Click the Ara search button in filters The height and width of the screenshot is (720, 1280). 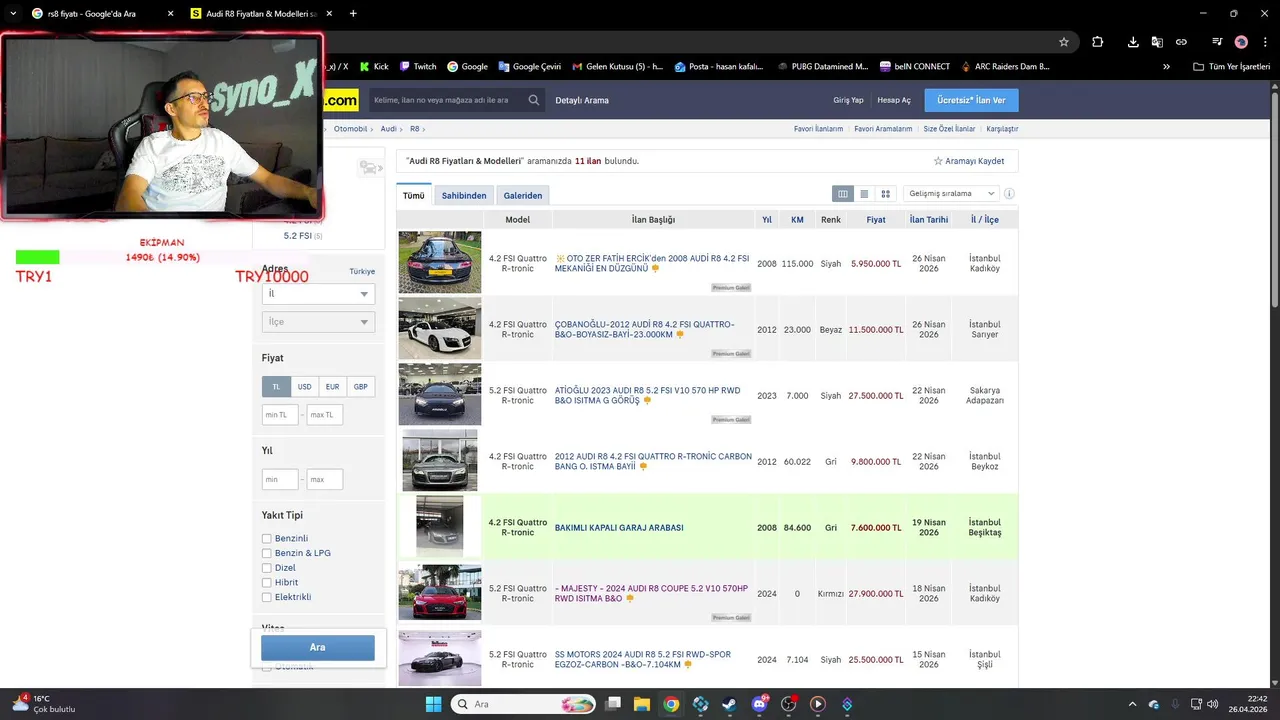click(318, 648)
